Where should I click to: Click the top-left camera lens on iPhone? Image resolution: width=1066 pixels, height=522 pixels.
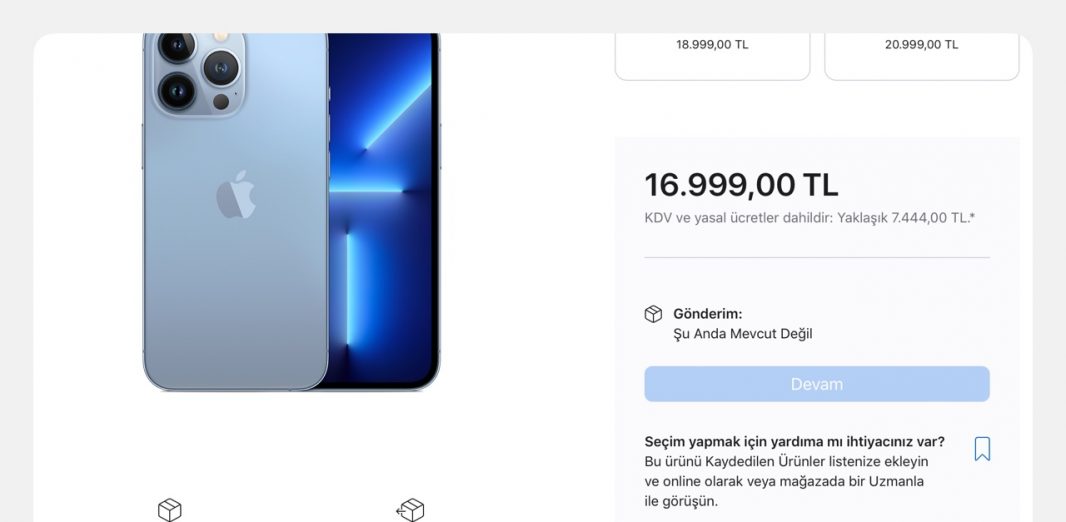(x=177, y=46)
